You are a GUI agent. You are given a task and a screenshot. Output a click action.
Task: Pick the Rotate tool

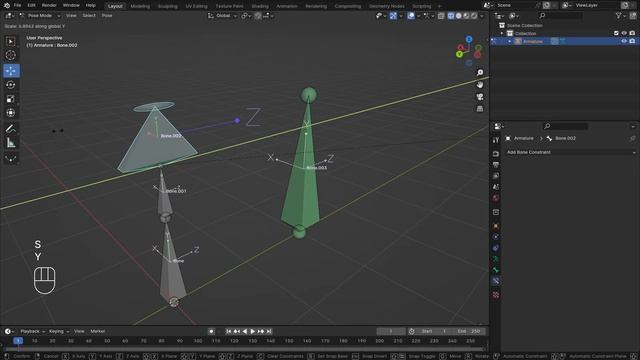click(11, 85)
